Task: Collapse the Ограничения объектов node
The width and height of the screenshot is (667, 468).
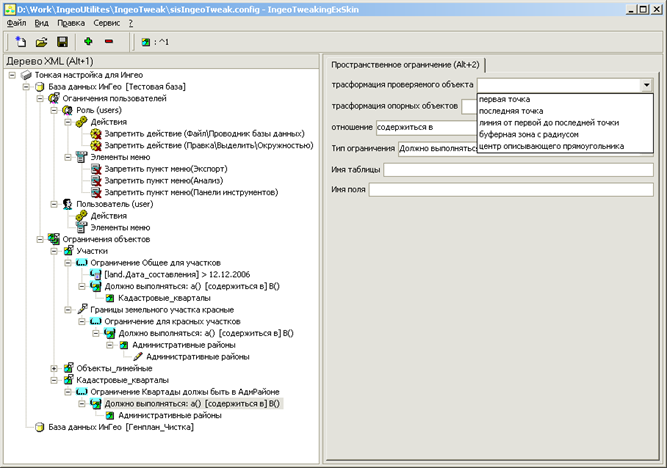Action: pos(40,240)
